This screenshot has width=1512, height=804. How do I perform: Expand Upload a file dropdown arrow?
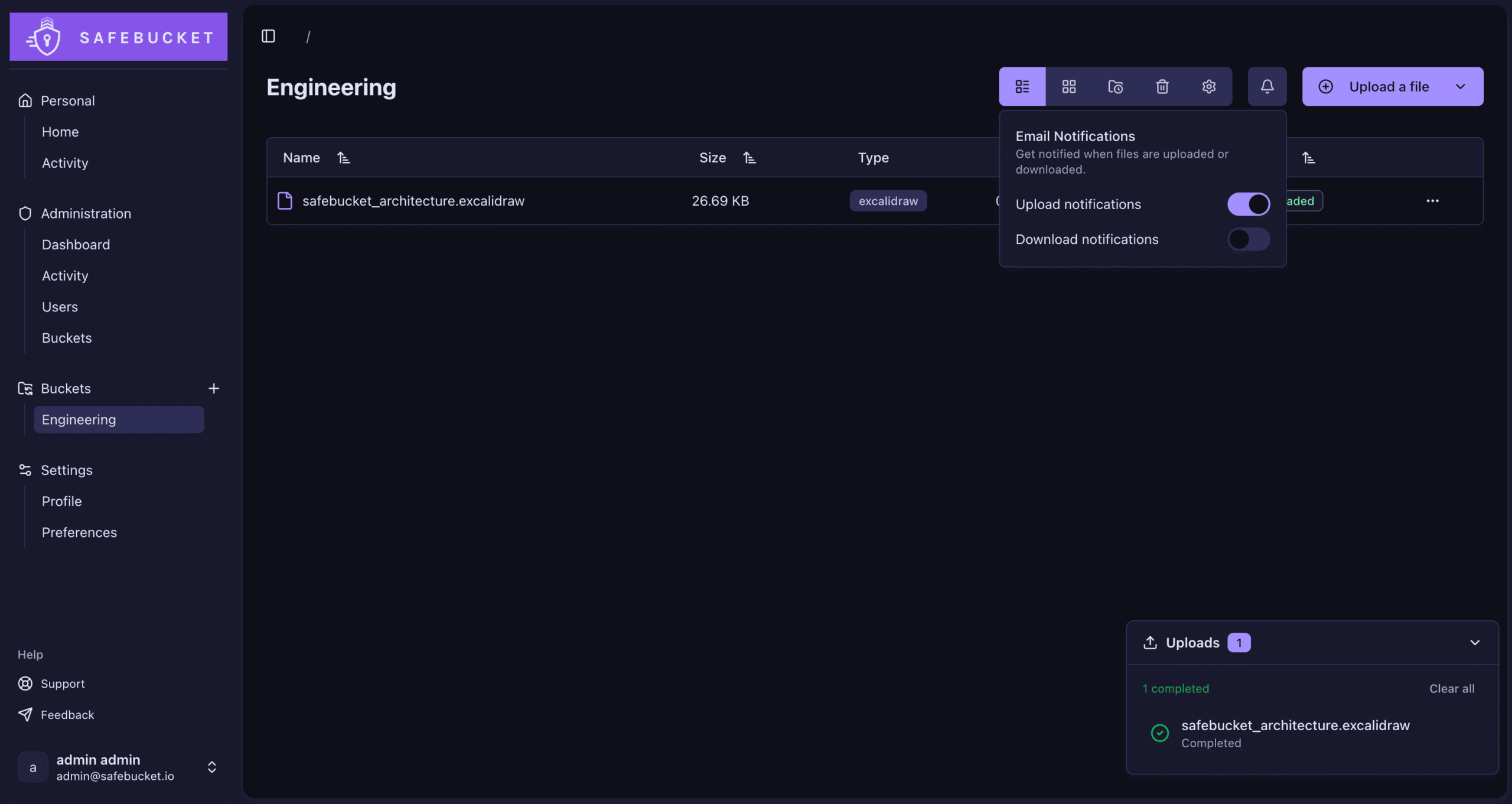click(1460, 87)
